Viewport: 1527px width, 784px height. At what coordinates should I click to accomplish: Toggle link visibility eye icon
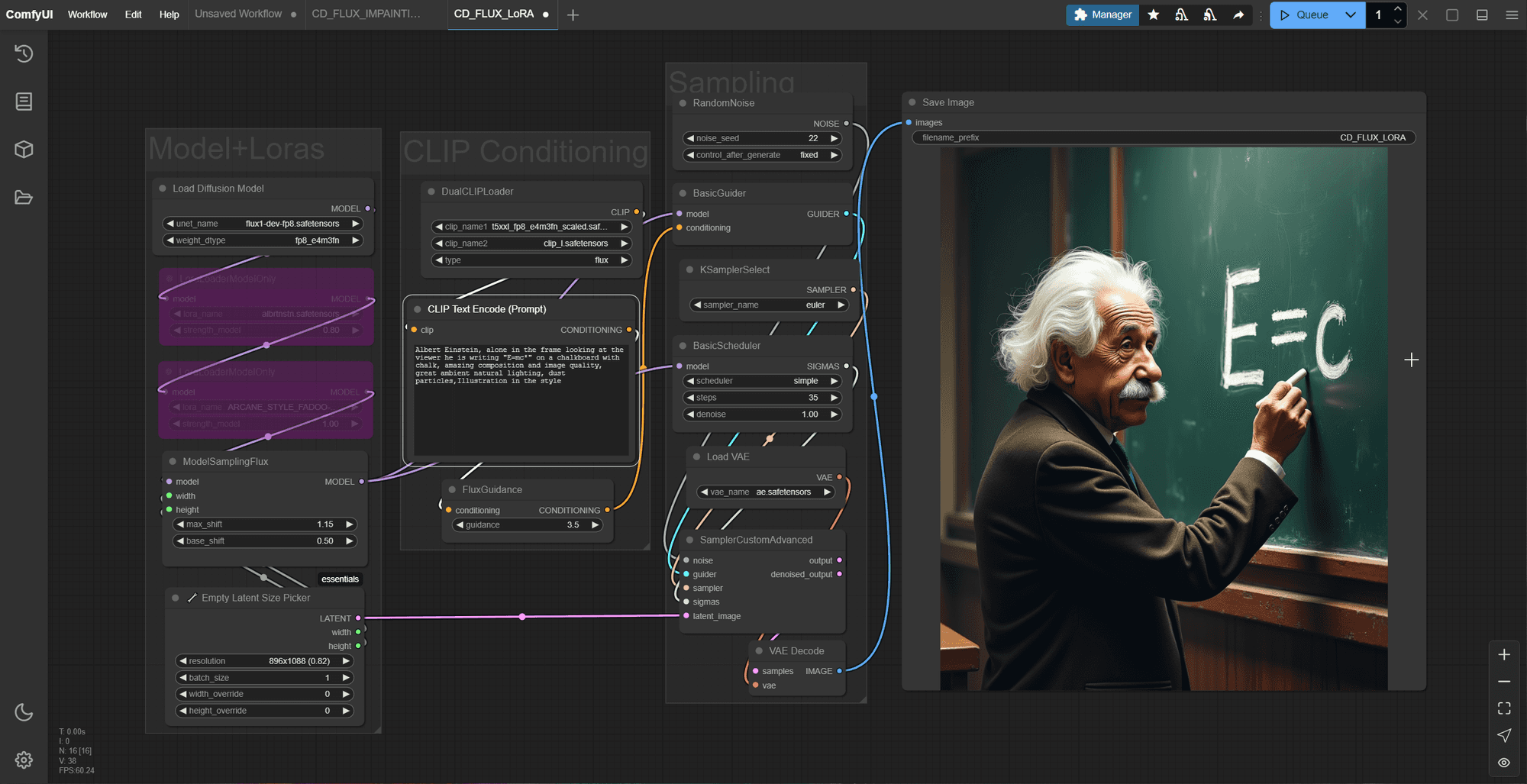coord(1504,763)
